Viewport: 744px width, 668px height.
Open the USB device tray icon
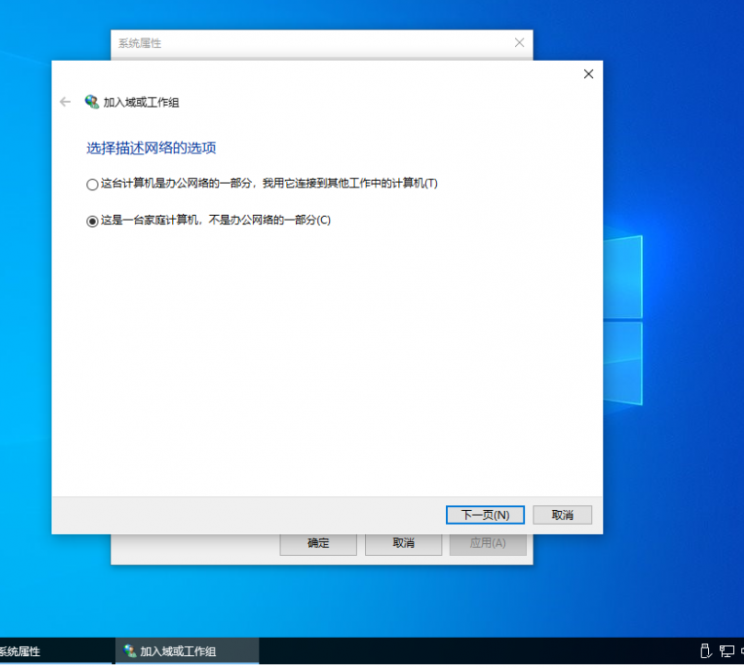[706, 651]
